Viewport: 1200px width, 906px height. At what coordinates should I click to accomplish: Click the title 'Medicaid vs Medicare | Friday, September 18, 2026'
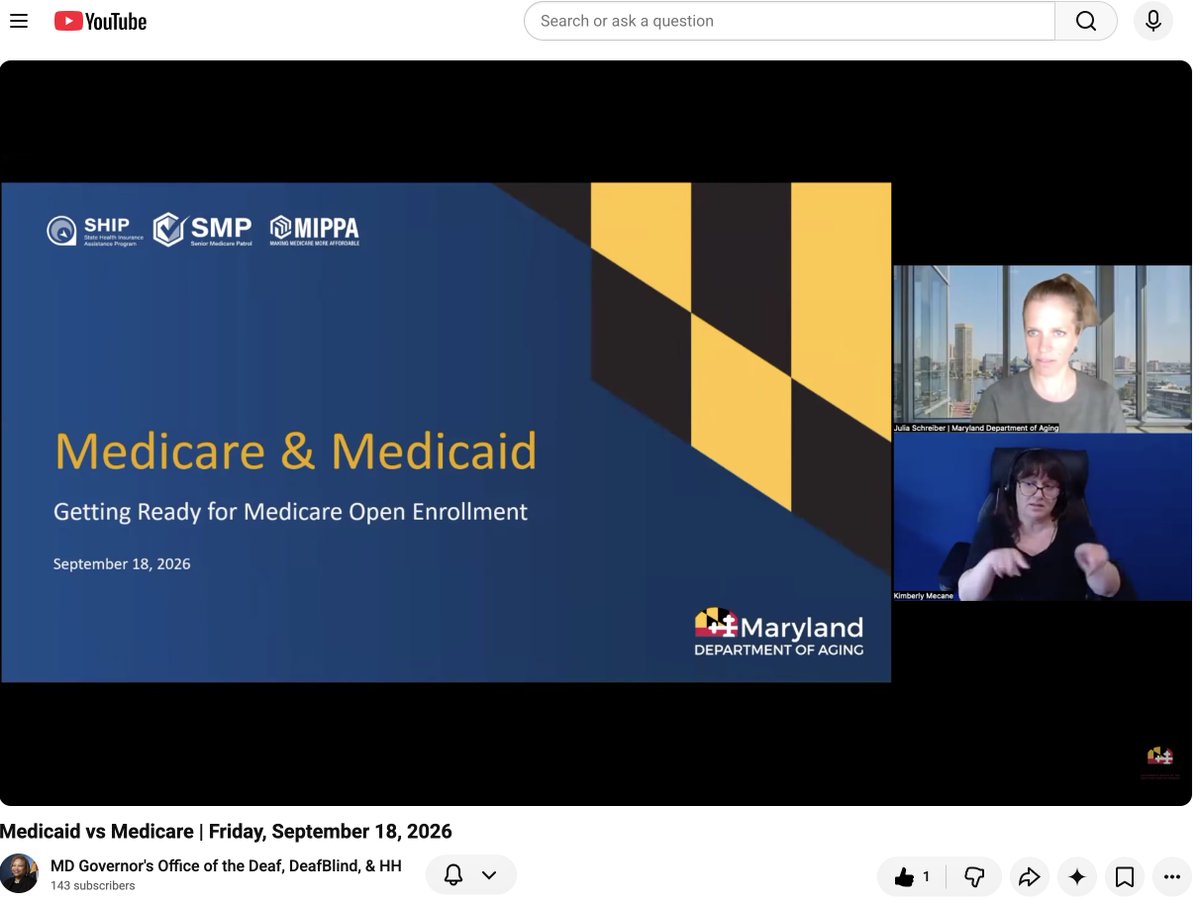click(226, 832)
